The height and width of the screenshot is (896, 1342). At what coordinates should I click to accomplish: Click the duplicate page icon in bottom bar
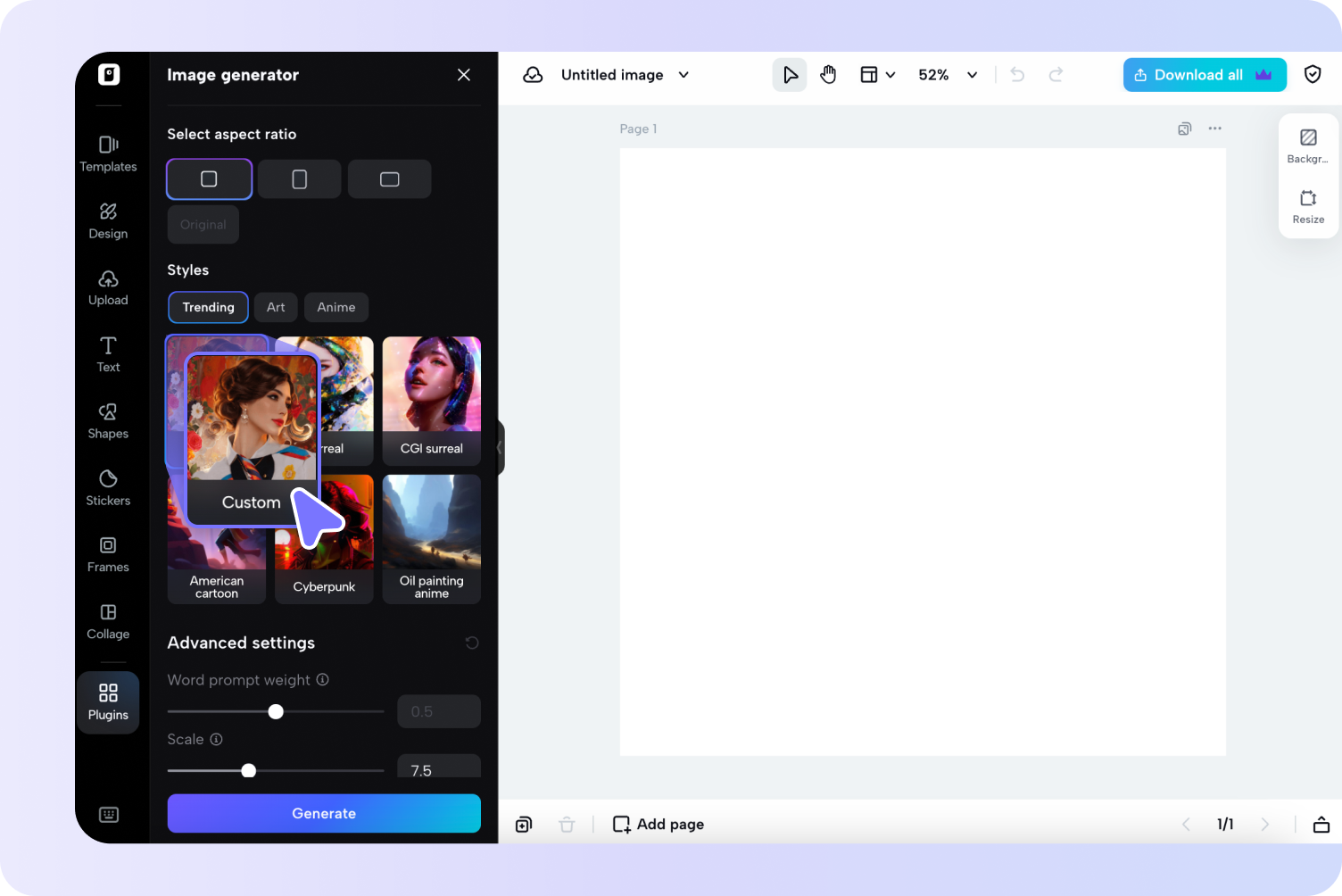[x=524, y=825]
